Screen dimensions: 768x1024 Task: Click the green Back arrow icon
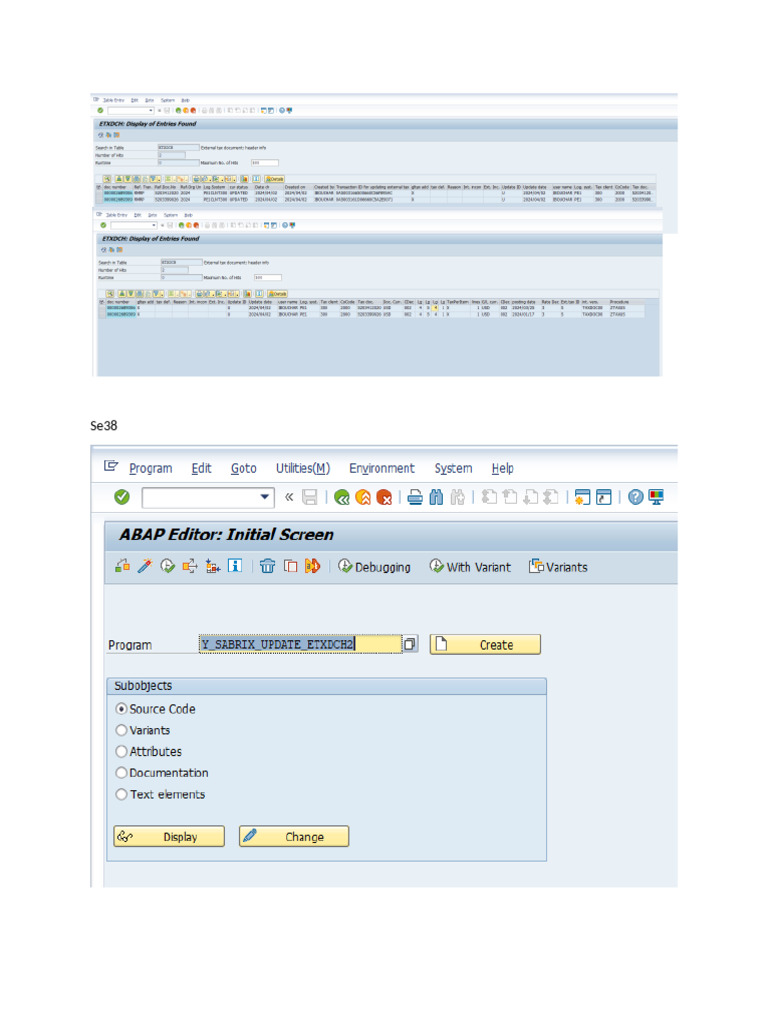(342, 497)
